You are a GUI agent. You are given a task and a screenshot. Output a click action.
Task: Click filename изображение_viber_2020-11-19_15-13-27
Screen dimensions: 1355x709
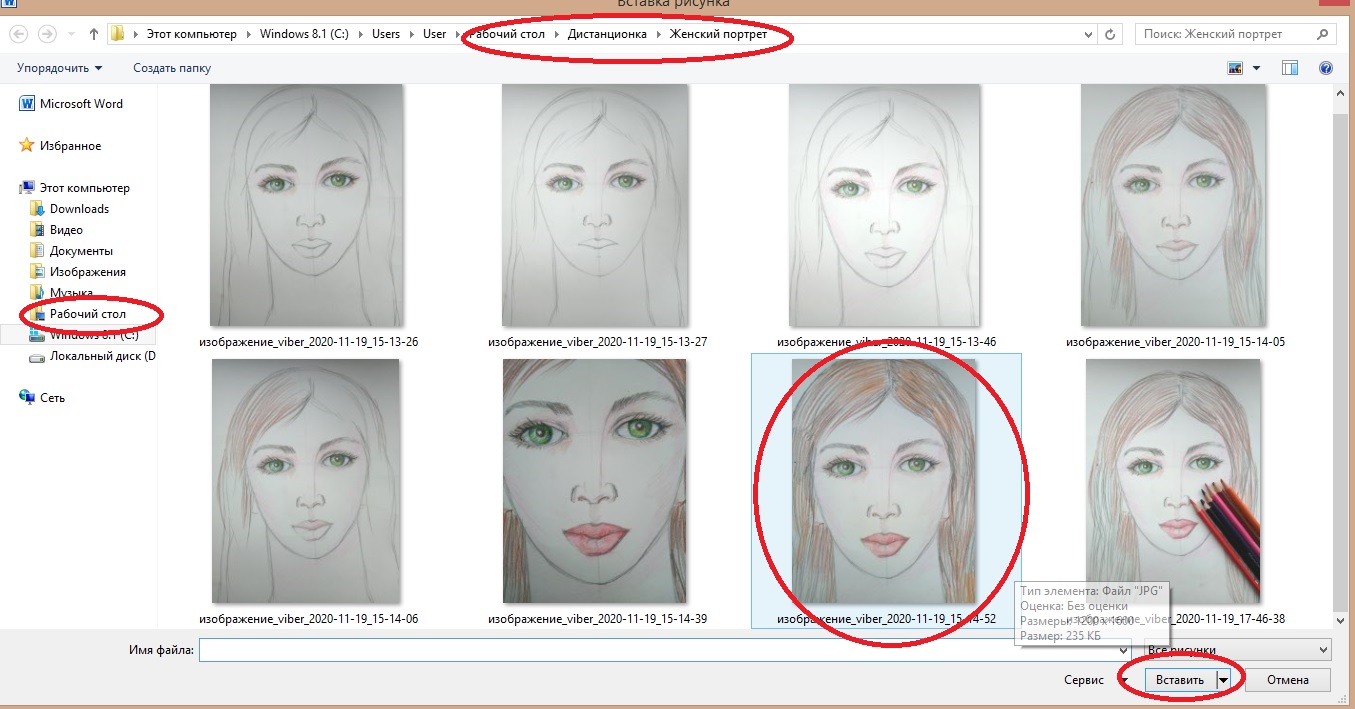click(597, 342)
